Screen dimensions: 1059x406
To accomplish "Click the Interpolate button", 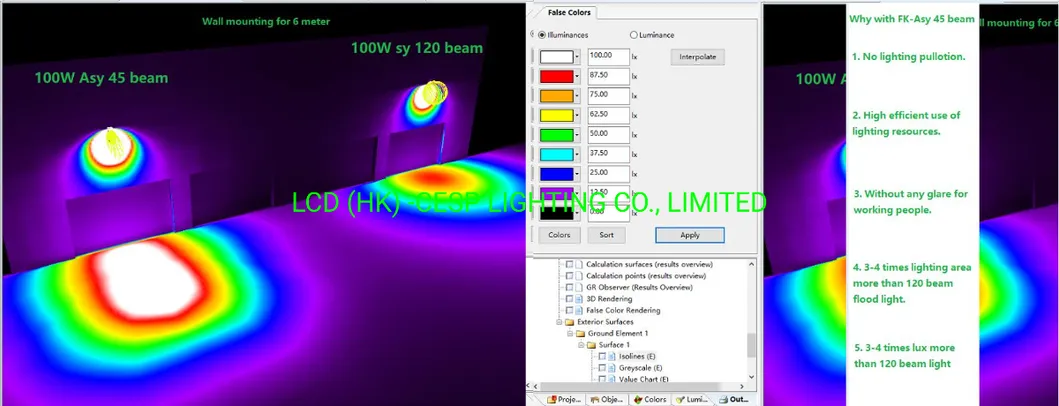I will pos(698,57).
